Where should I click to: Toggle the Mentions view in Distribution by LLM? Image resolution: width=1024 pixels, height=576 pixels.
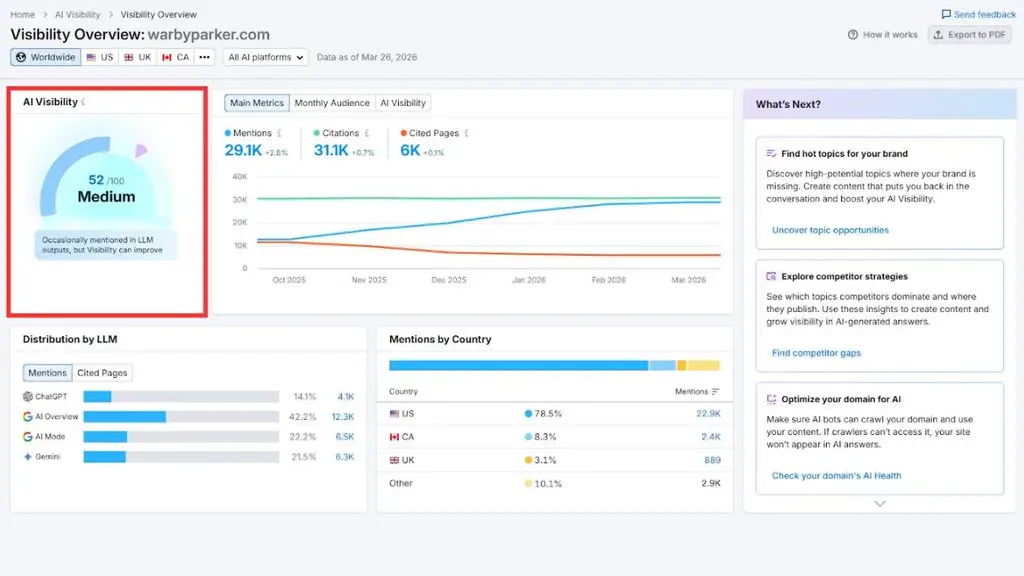pos(47,373)
